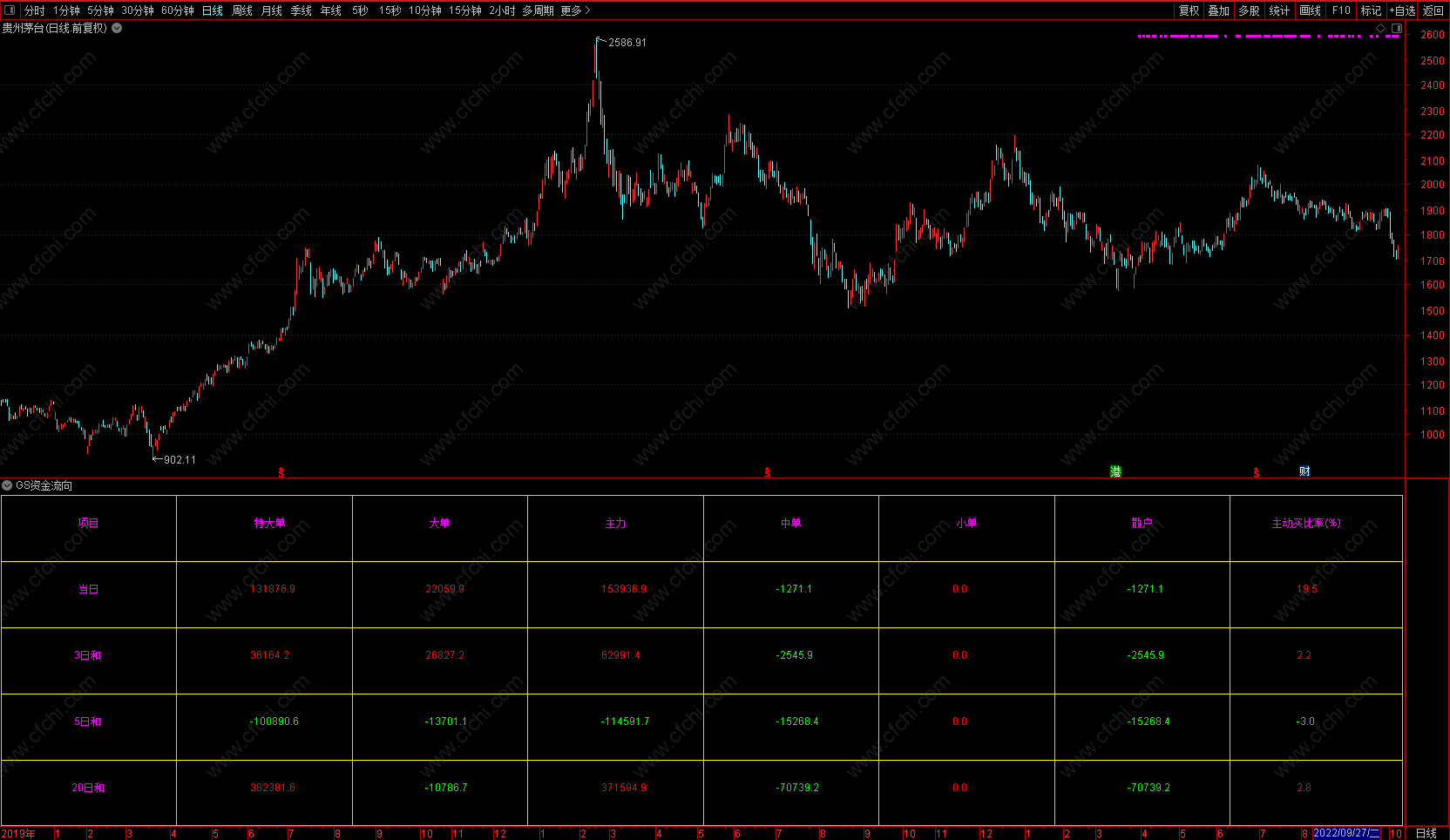Activate the 画线 drawing tool
Viewport: 1450px width, 840px height.
[x=1310, y=10]
